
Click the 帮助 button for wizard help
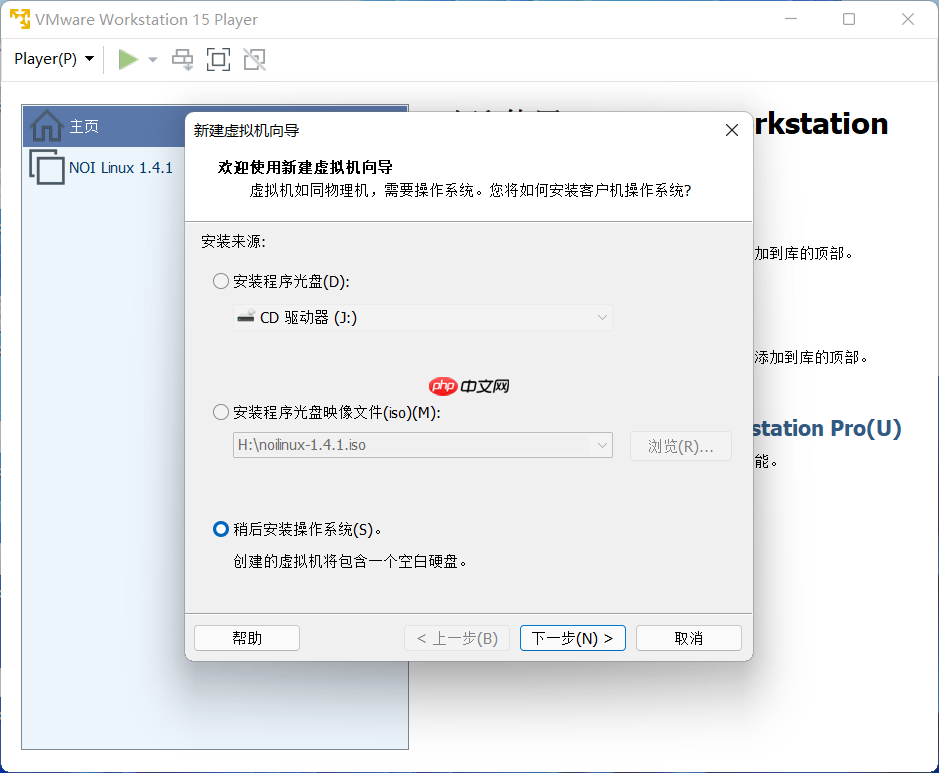(246, 637)
